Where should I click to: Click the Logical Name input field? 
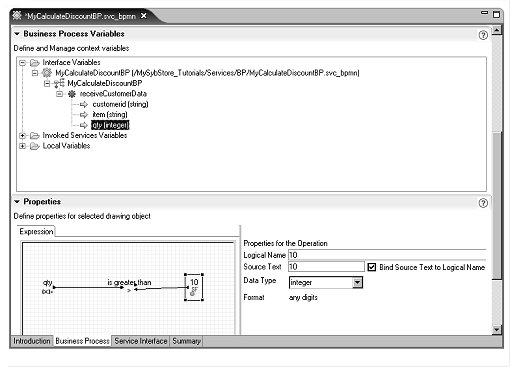387,255
